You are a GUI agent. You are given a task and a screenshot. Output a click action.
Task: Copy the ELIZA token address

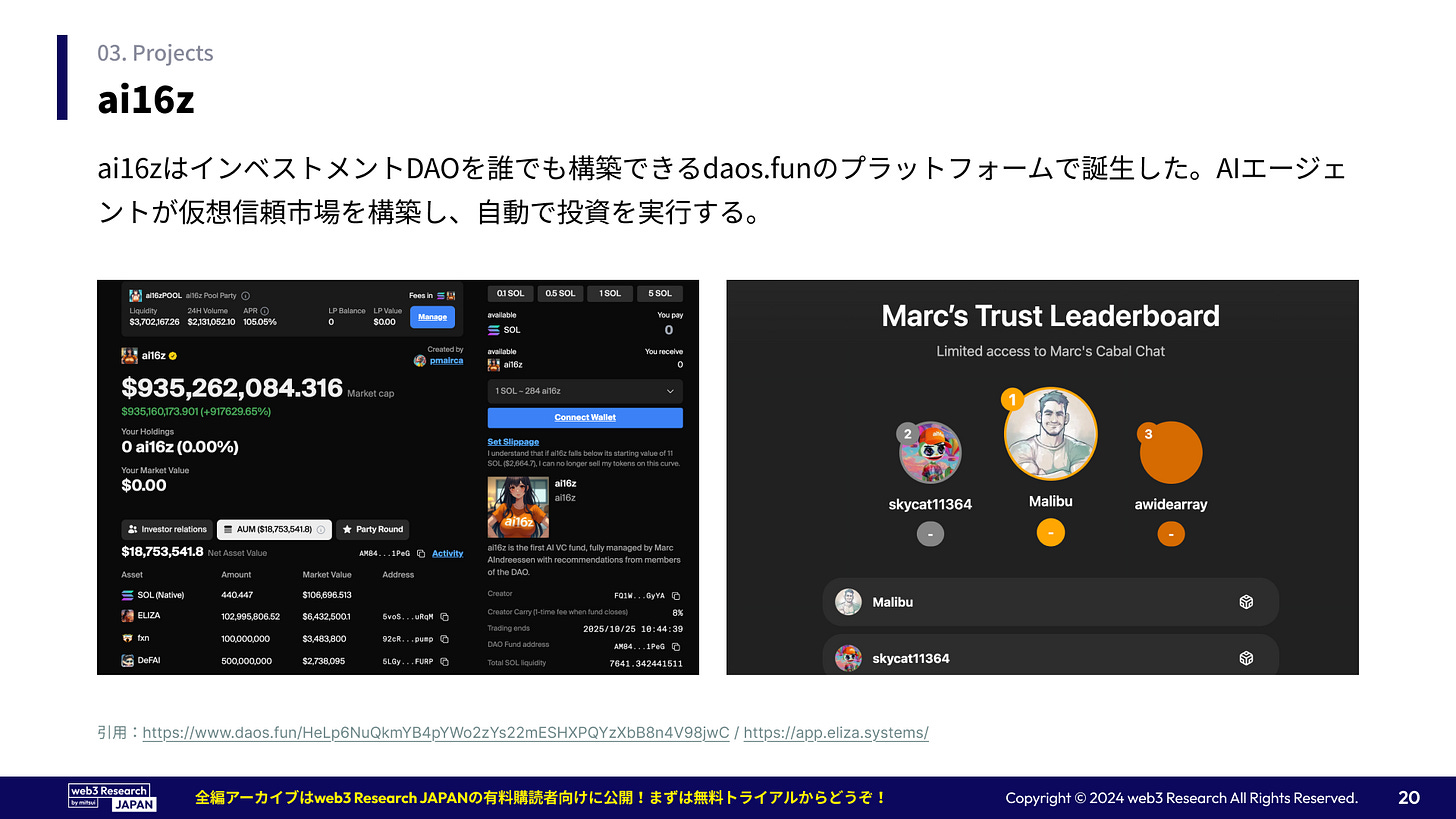444,617
